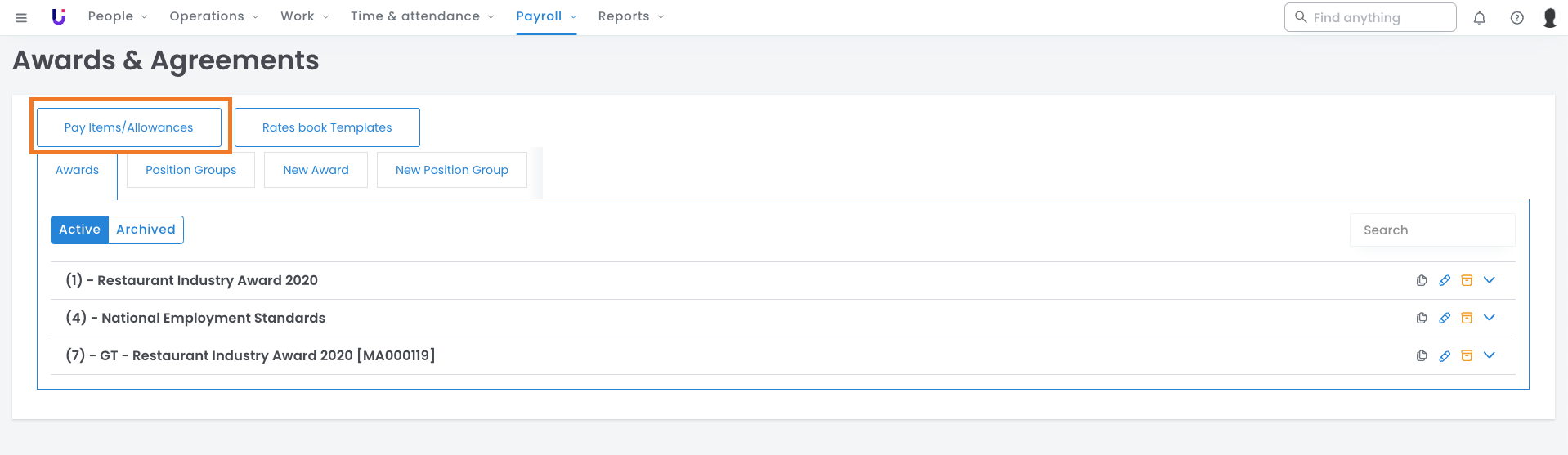Switch list to Archived awards
Image resolution: width=1568 pixels, height=455 pixels.
(146, 230)
